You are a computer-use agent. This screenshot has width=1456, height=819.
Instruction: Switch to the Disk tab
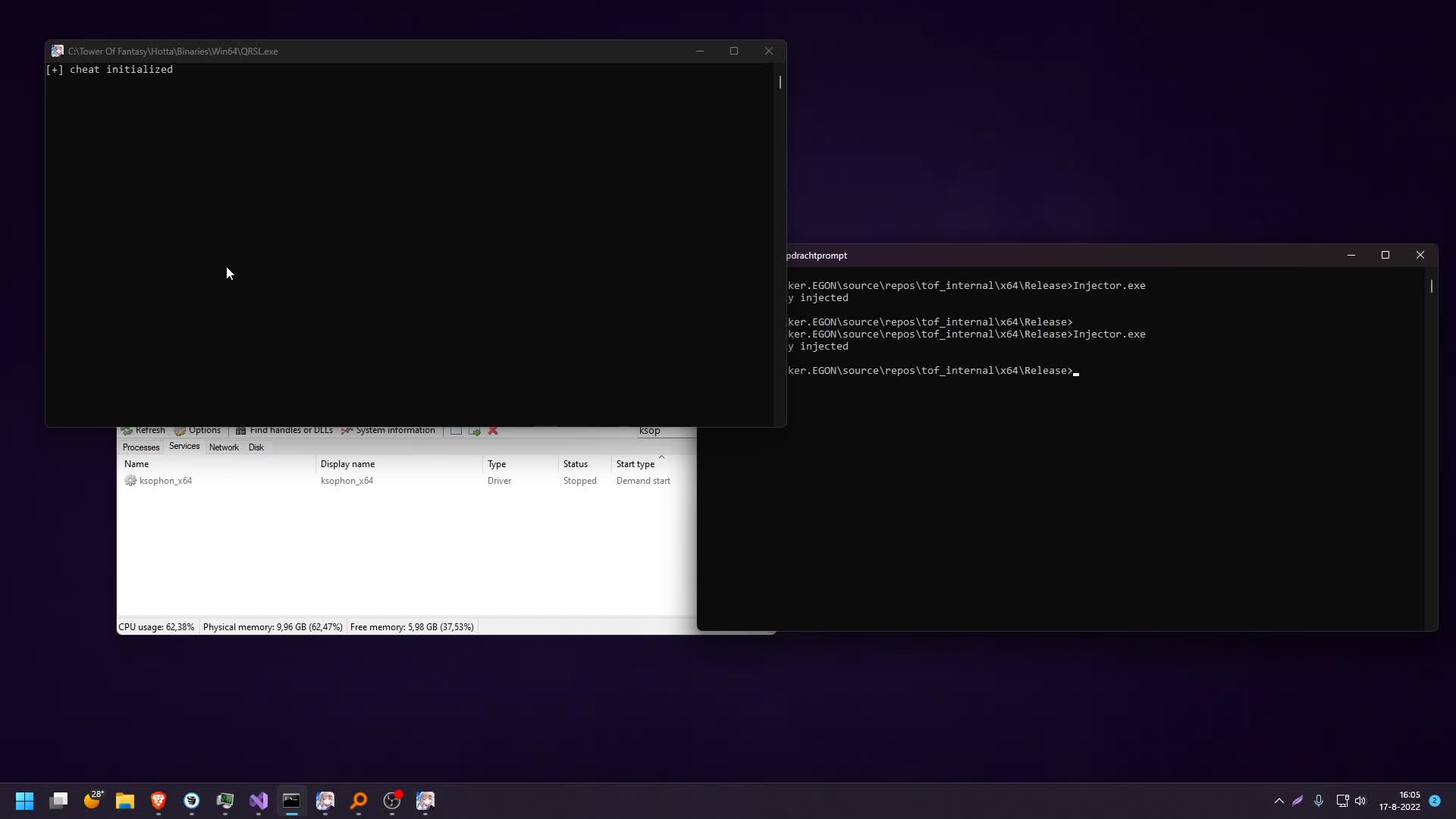(x=256, y=447)
